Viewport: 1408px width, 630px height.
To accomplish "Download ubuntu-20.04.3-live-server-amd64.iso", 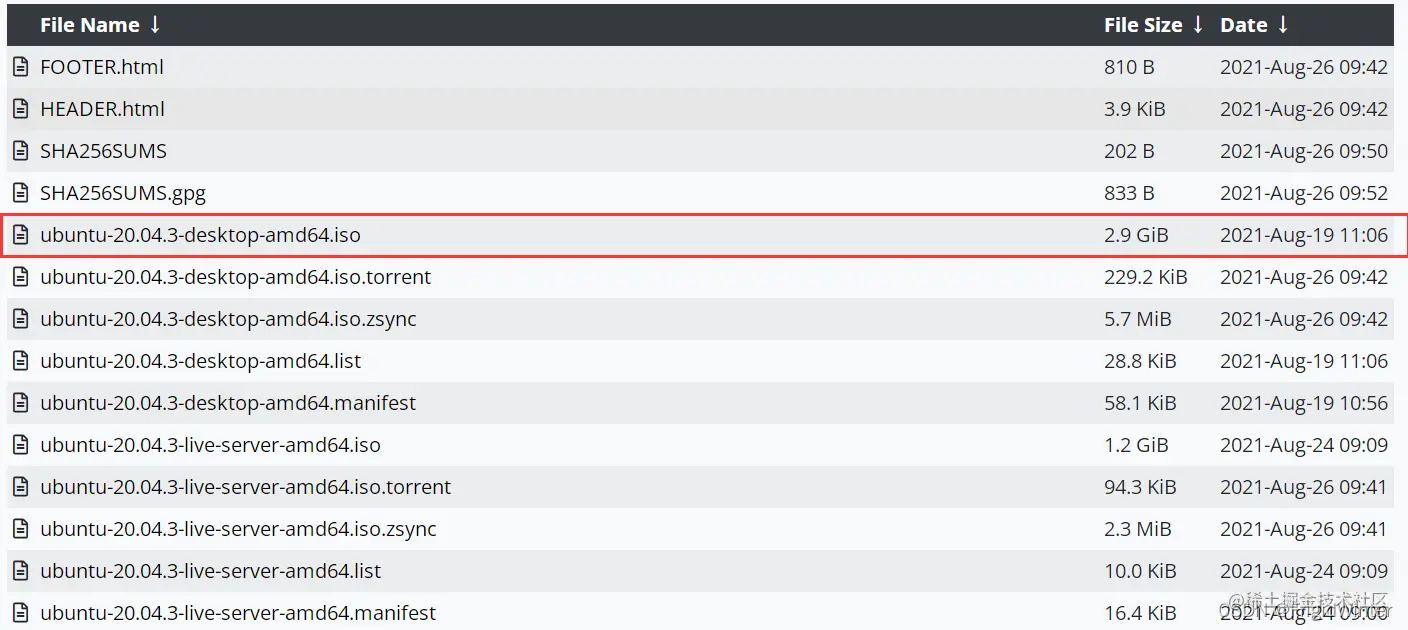I will point(211,445).
